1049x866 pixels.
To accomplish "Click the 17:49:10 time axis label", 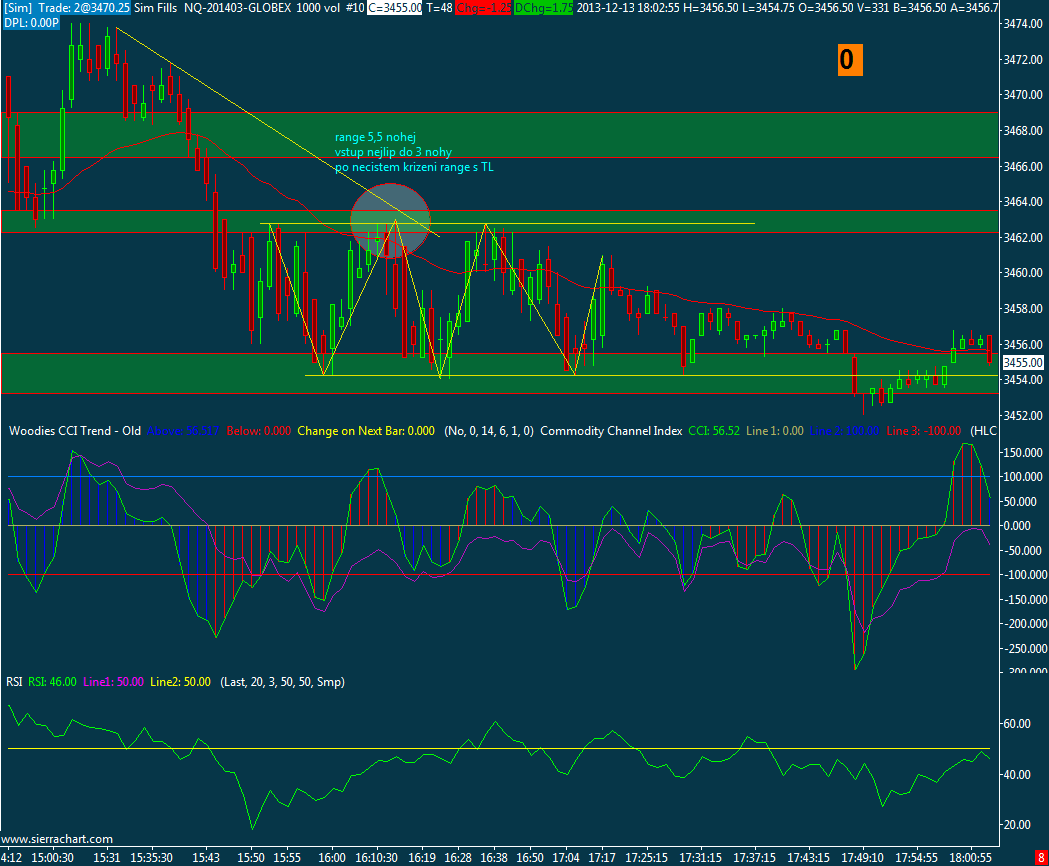I will (862, 857).
